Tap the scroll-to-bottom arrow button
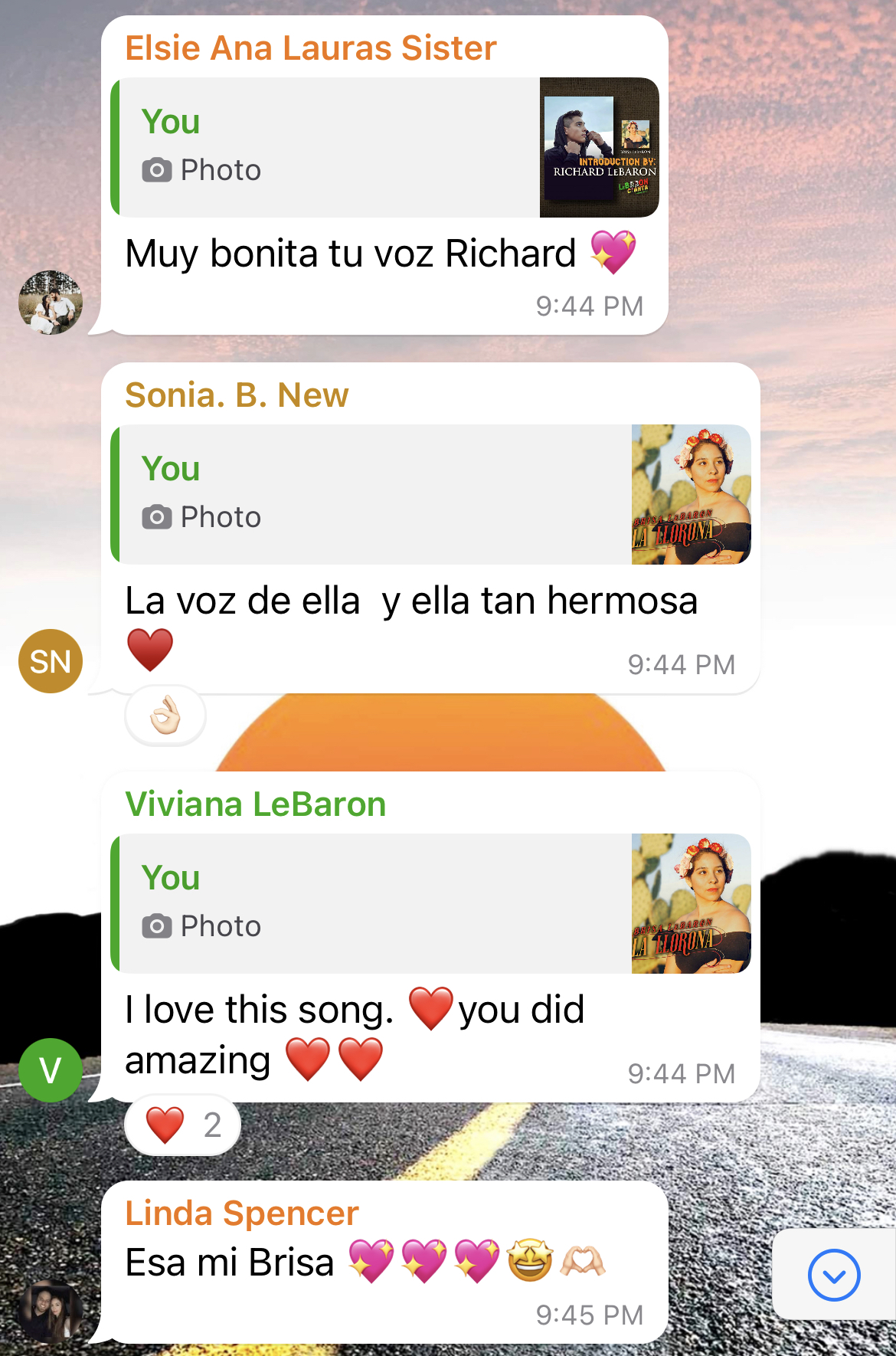Image resolution: width=896 pixels, height=1356 pixels. coord(834,1275)
